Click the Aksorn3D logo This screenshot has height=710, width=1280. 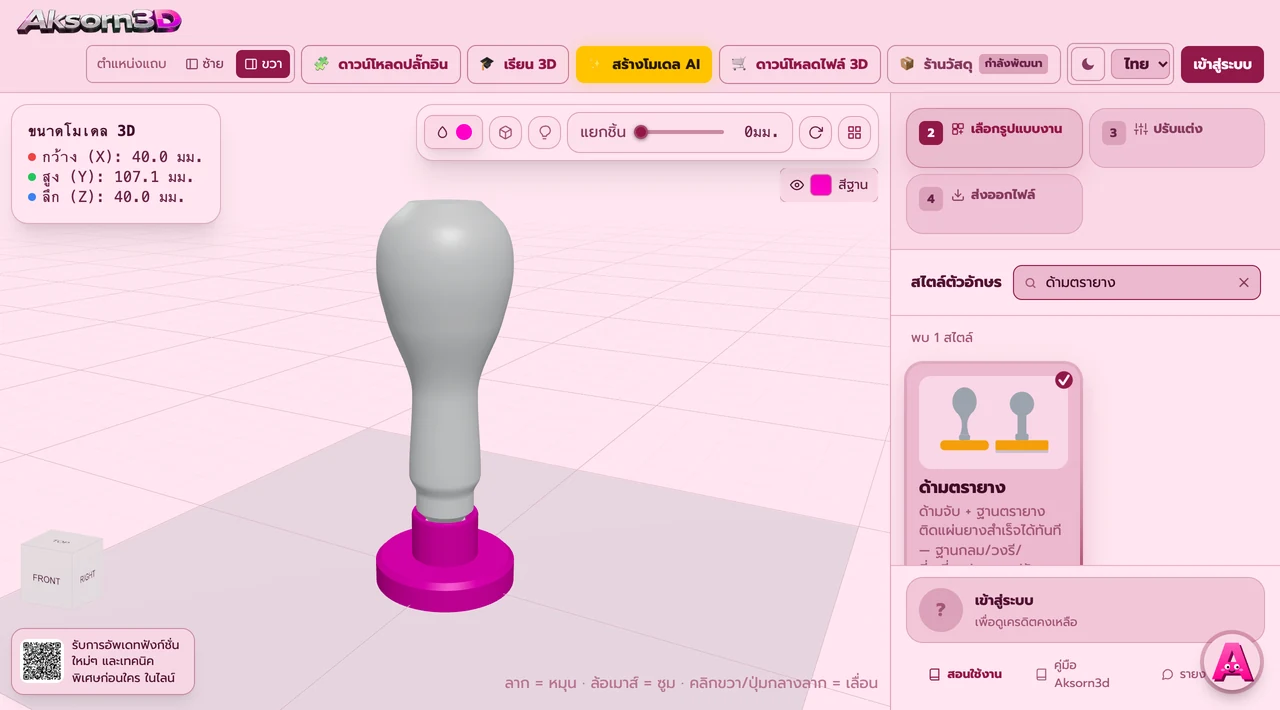[99, 21]
